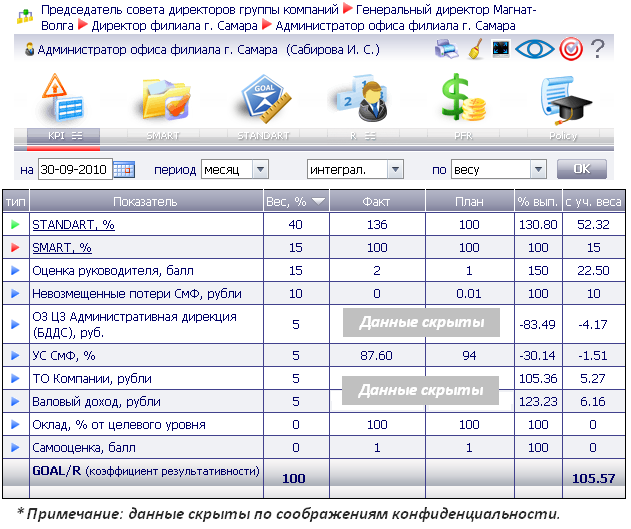Click the total value 105.57

(x=594, y=478)
